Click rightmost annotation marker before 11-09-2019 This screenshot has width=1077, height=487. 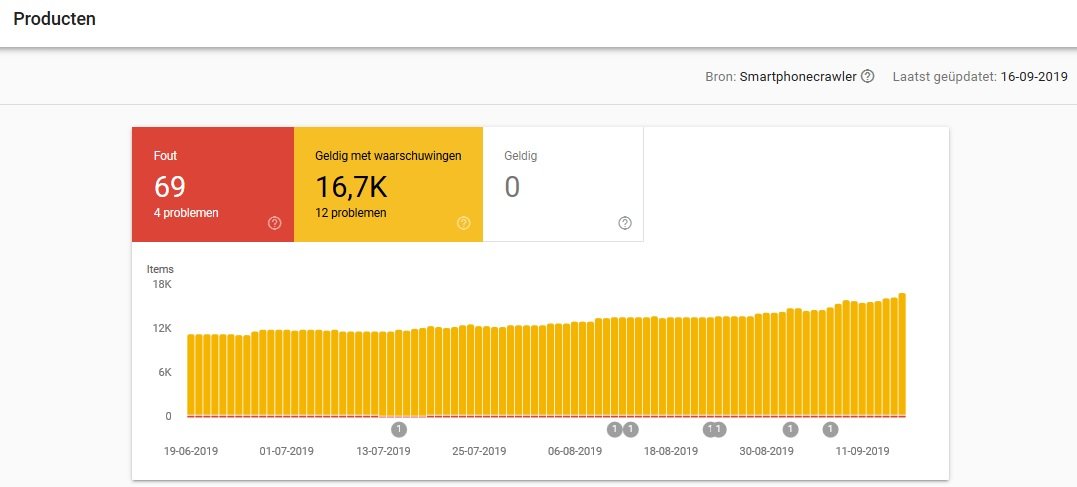point(830,429)
